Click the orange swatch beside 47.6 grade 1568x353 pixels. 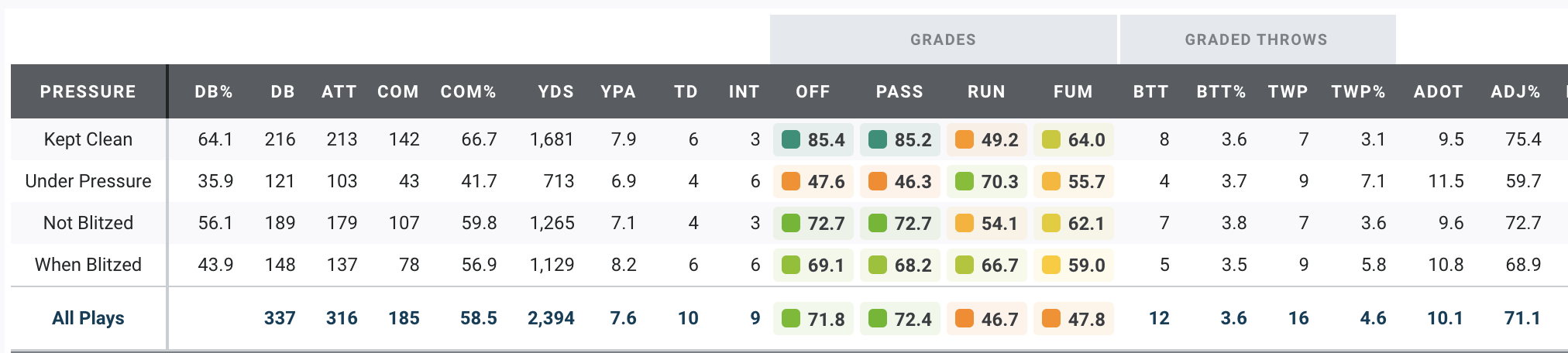coord(791,181)
